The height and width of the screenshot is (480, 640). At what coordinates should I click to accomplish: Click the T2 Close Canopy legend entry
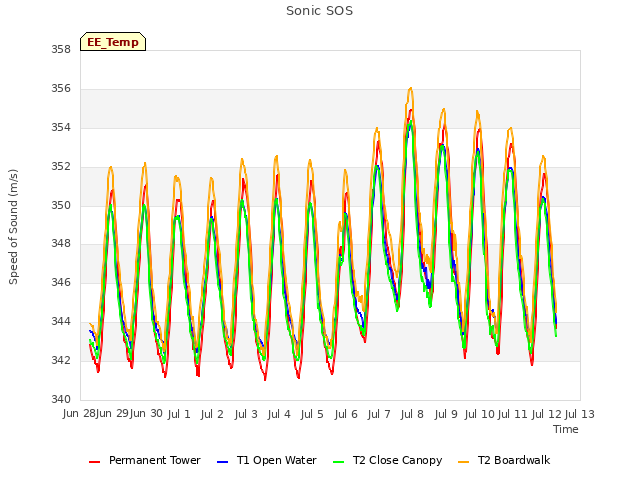coord(387,460)
